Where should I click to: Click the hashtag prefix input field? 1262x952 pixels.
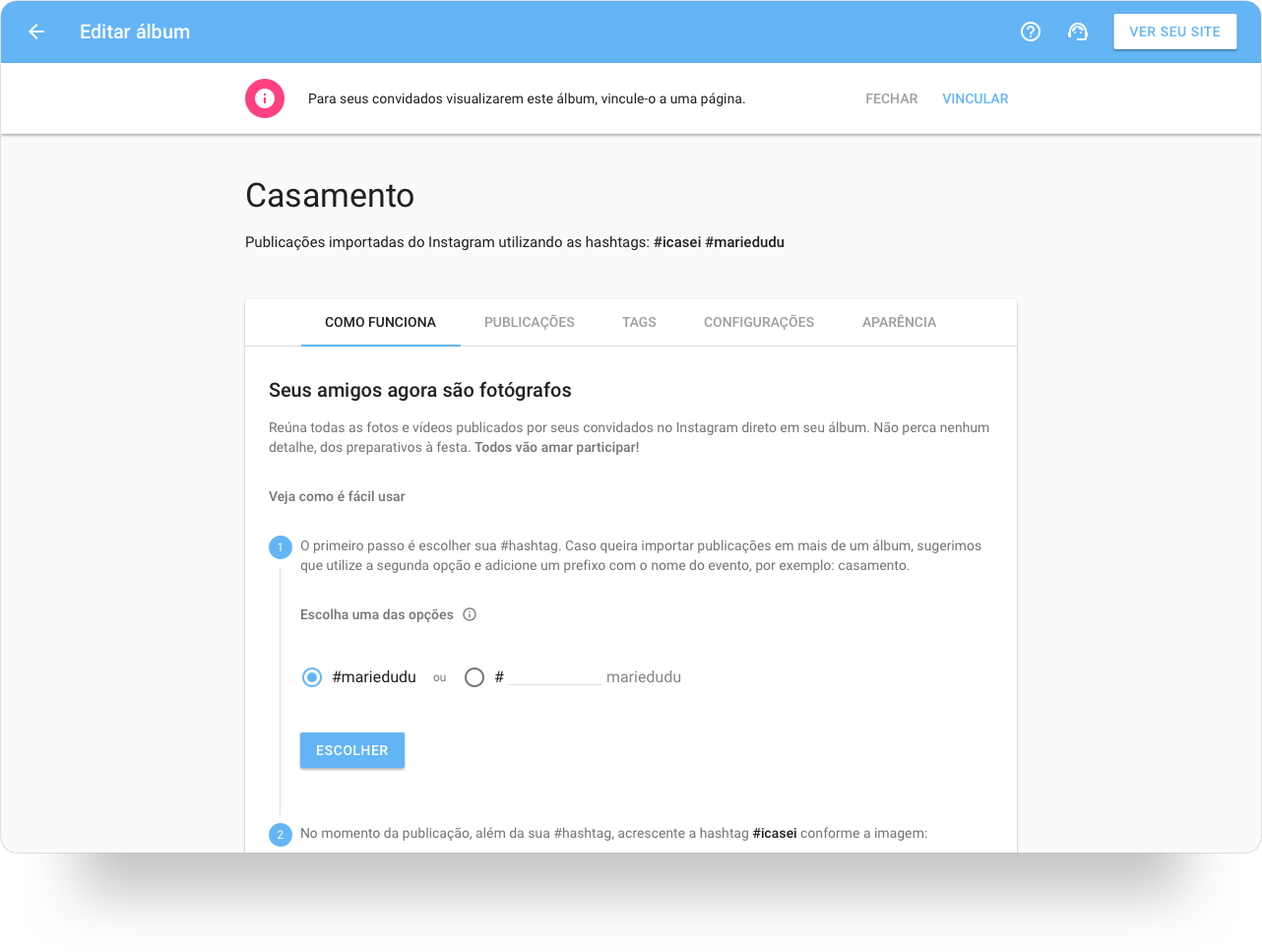coord(554,676)
